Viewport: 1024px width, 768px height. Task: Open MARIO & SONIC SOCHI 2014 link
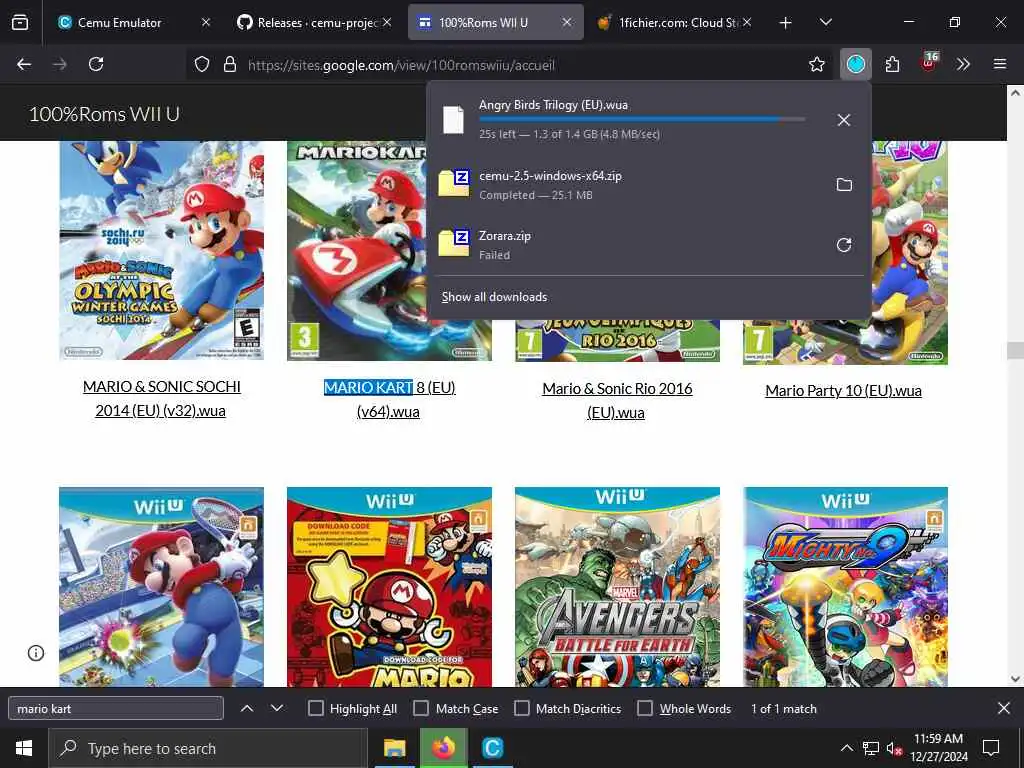[161, 398]
